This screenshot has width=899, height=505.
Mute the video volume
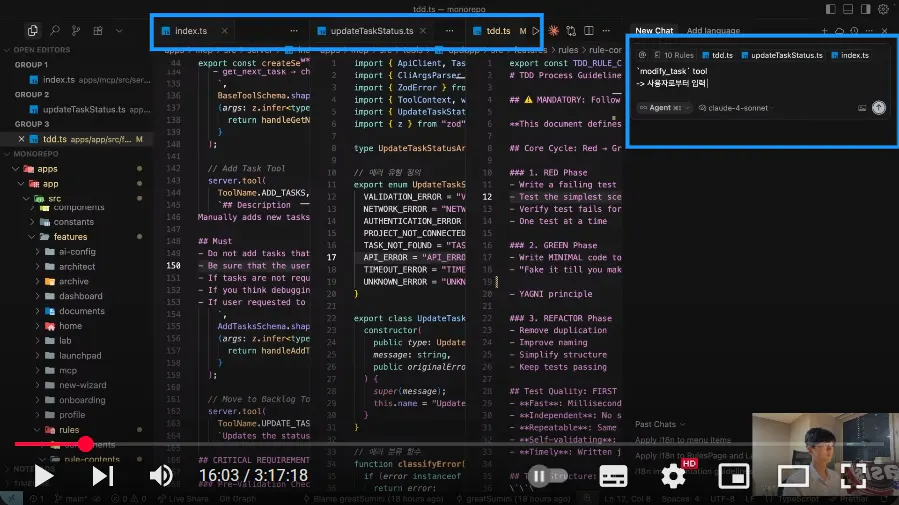(161, 476)
